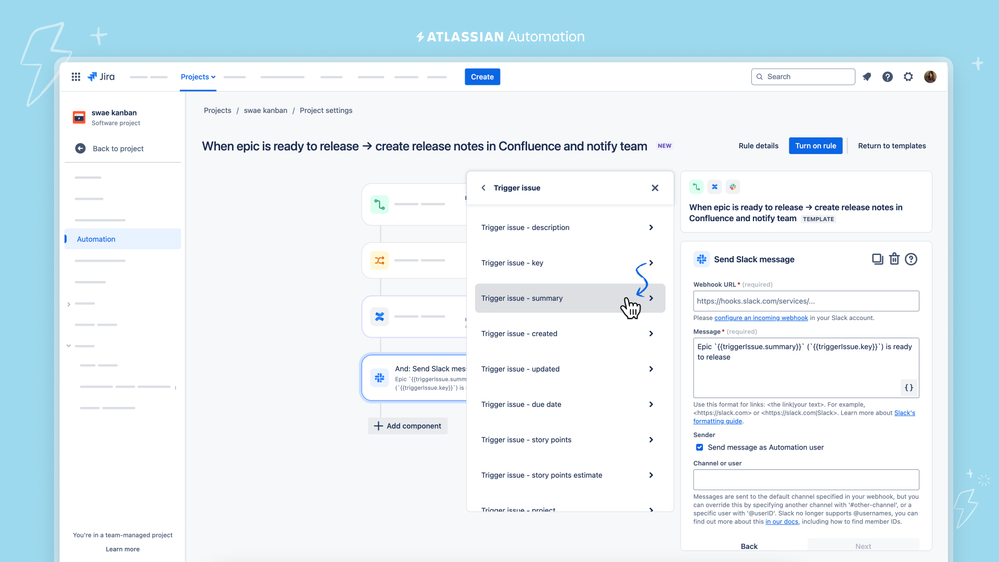Click Project settings breadcrumb
This screenshot has width=999, height=562.
pyautogui.click(x=326, y=110)
